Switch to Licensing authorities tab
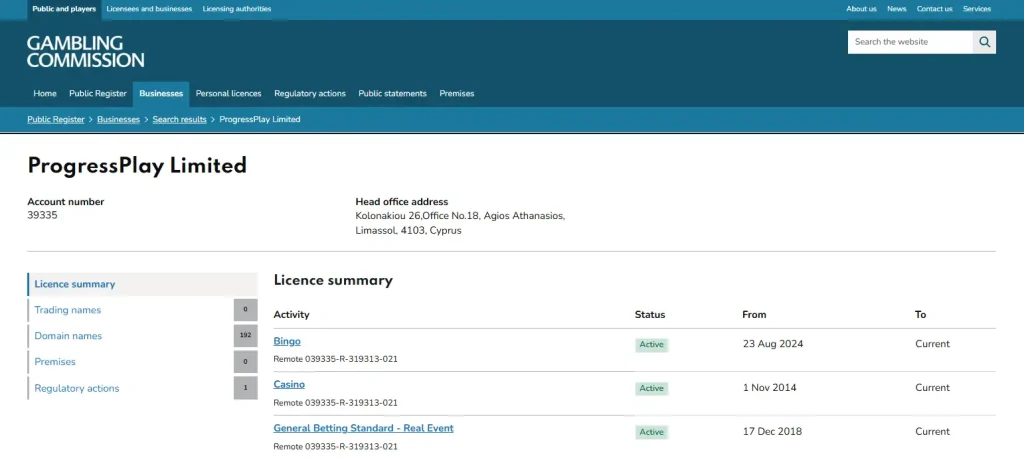 click(x=236, y=9)
